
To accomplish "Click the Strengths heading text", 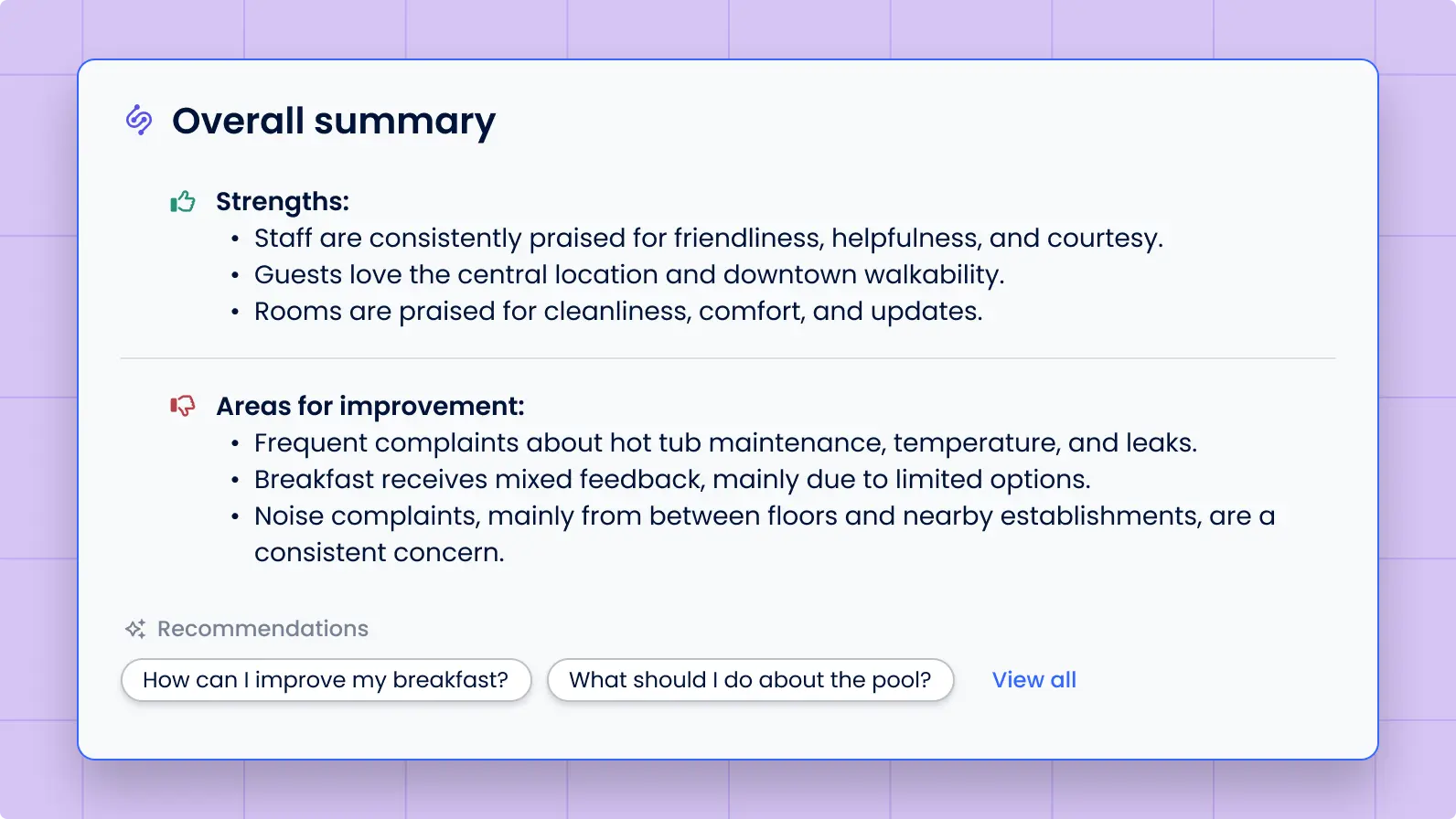I will pyautogui.click(x=283, y=201).
